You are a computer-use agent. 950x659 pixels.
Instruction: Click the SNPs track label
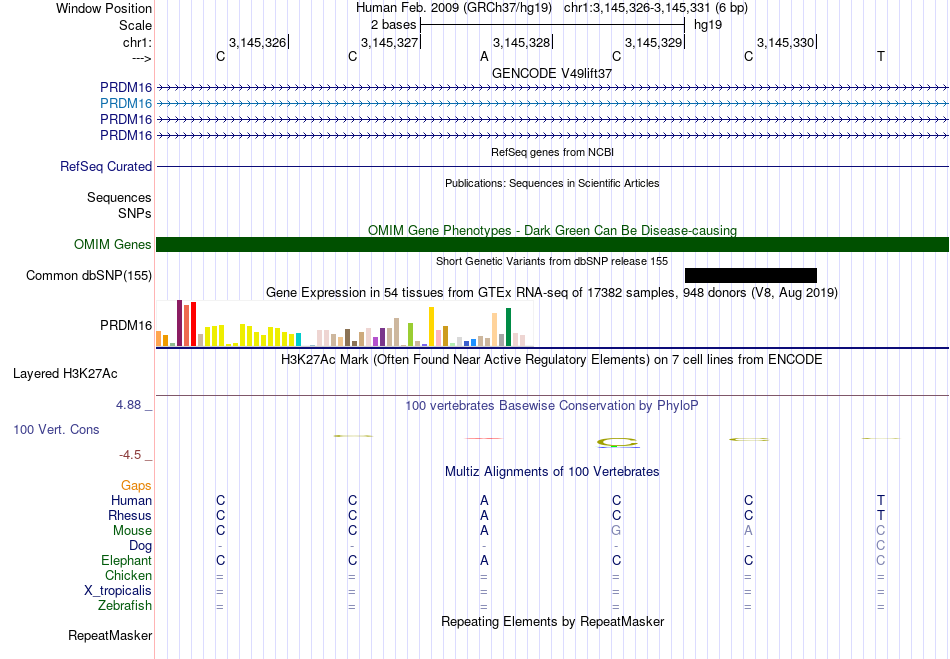coord(135,213)
